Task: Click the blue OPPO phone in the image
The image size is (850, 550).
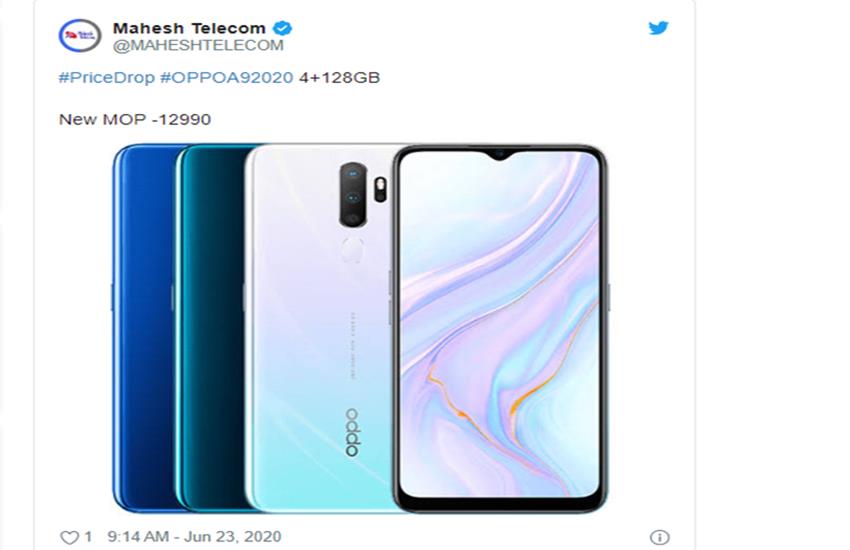Action: 144,328
